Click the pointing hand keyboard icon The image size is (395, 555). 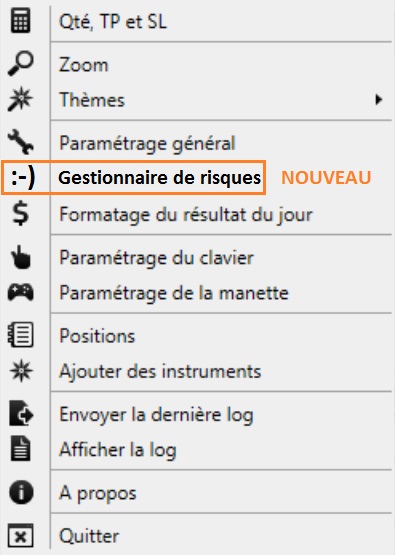[21, 257]
